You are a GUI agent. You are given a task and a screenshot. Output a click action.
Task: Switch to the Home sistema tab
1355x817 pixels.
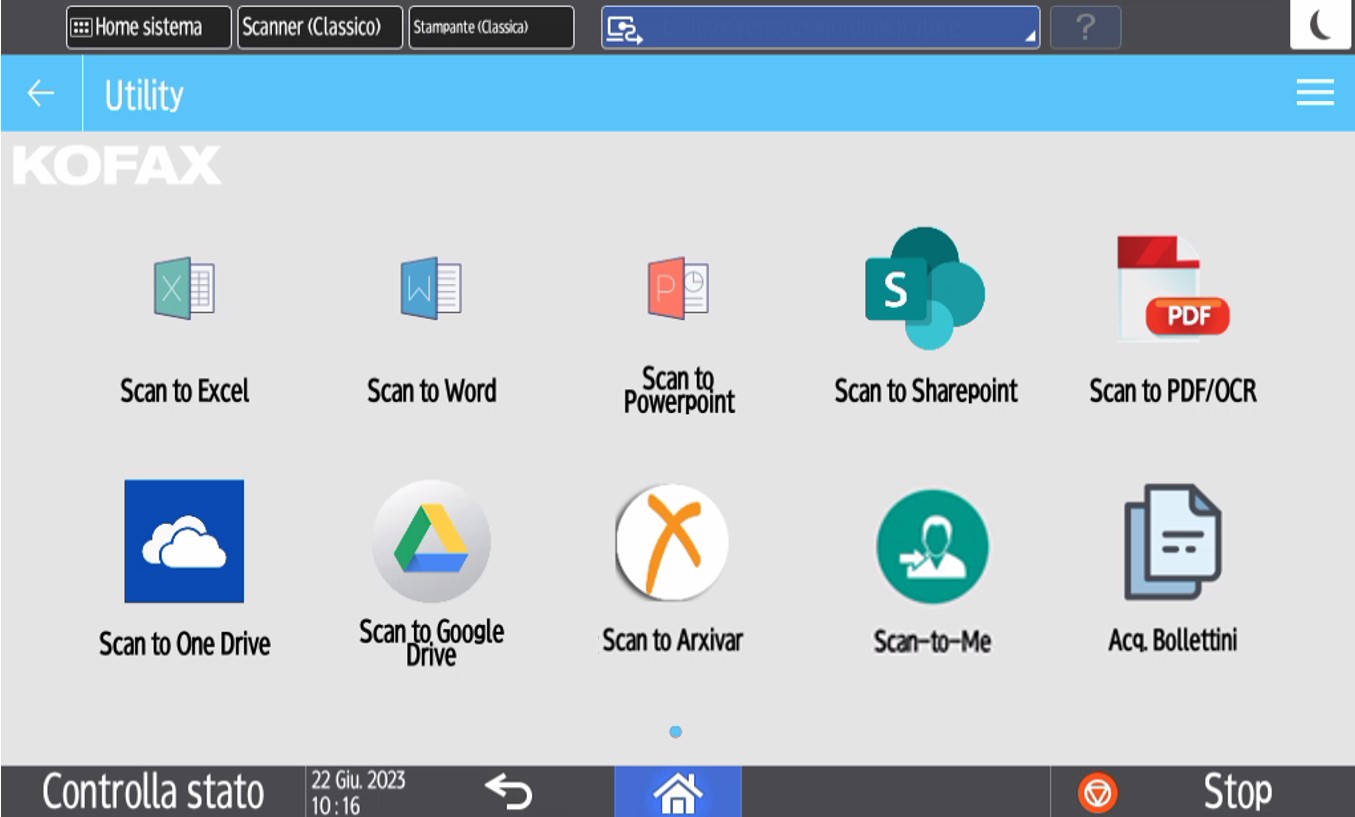tap(148, 28)
